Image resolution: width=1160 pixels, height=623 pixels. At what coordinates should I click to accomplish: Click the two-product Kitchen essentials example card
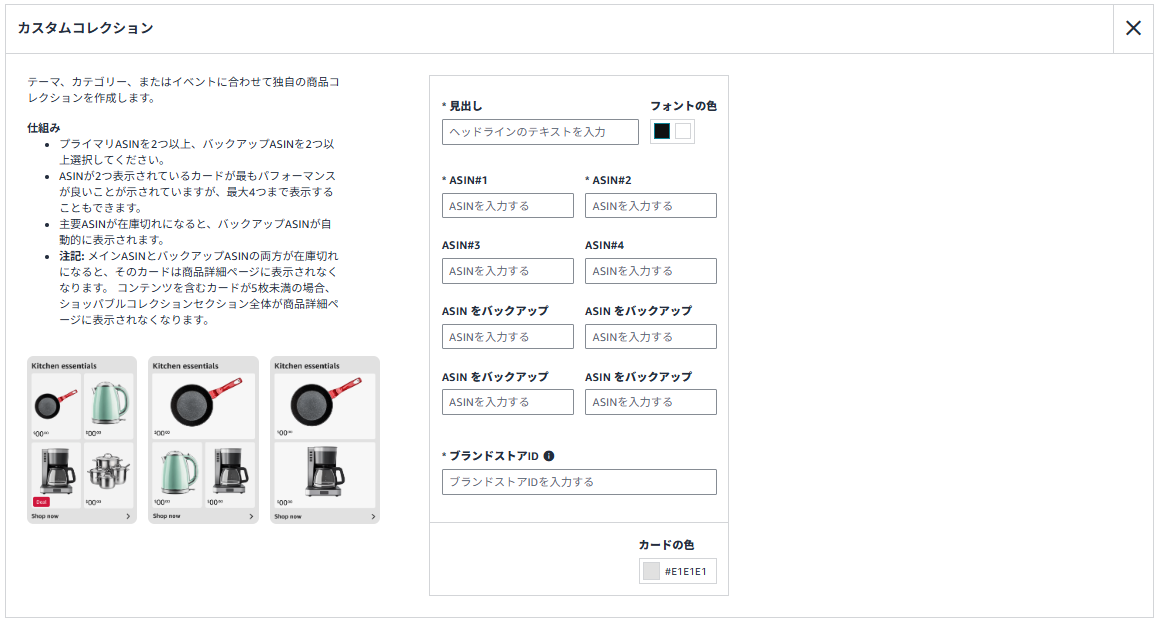325,440
